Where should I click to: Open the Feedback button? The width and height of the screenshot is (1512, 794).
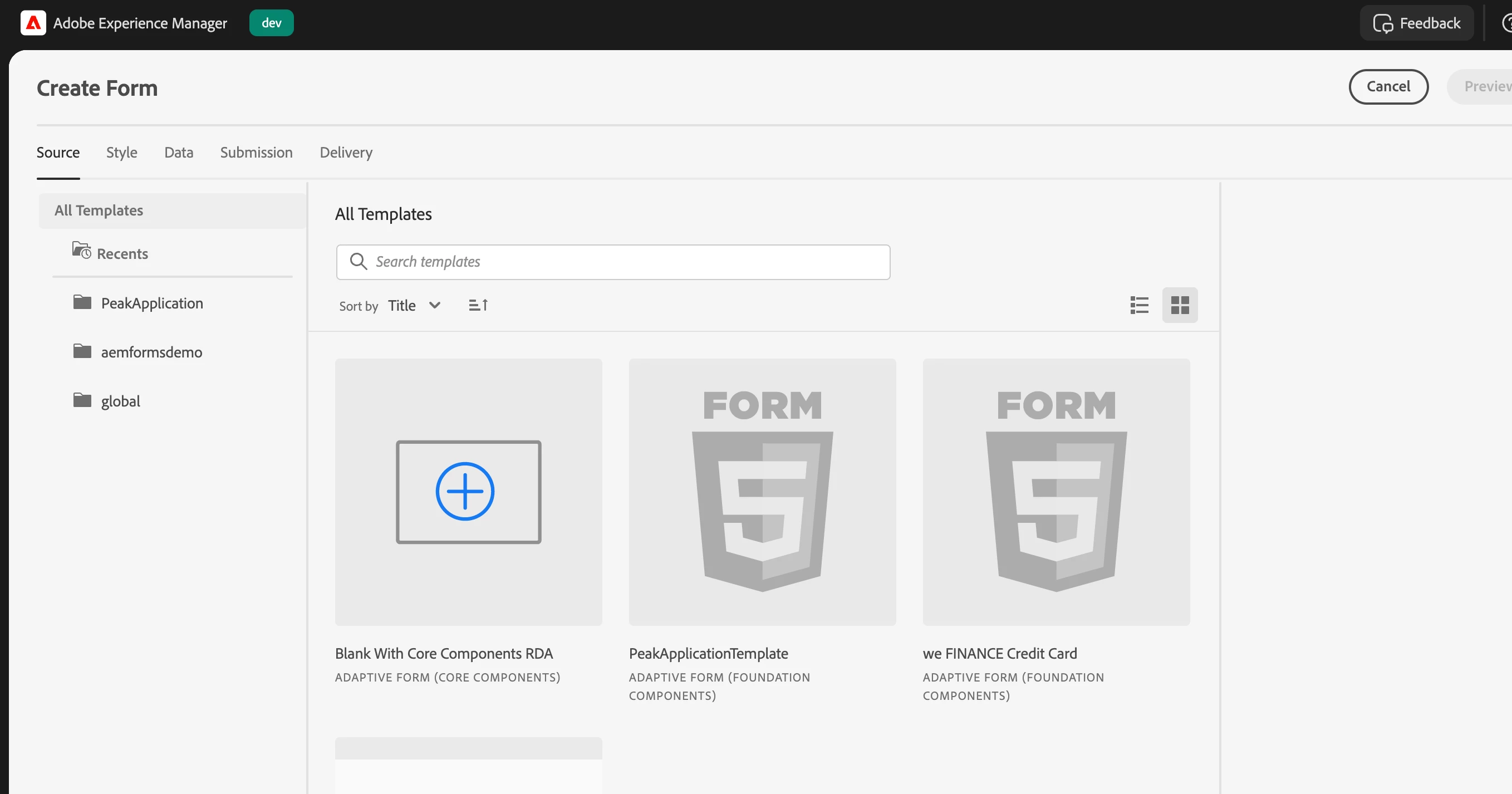pyautogui.click(x=1416, y=23)
